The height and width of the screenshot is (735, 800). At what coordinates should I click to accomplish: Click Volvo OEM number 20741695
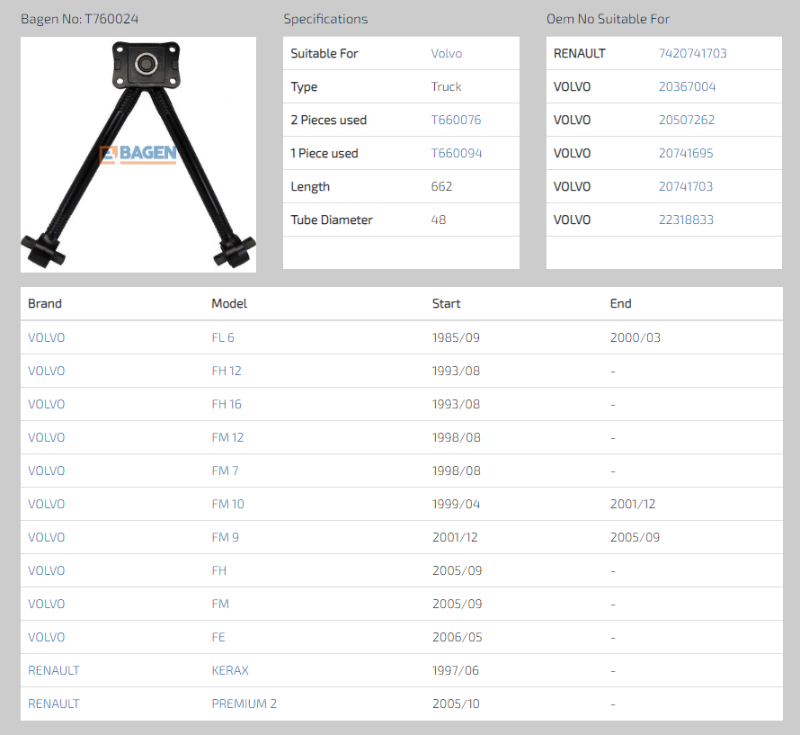coord(686,153)
